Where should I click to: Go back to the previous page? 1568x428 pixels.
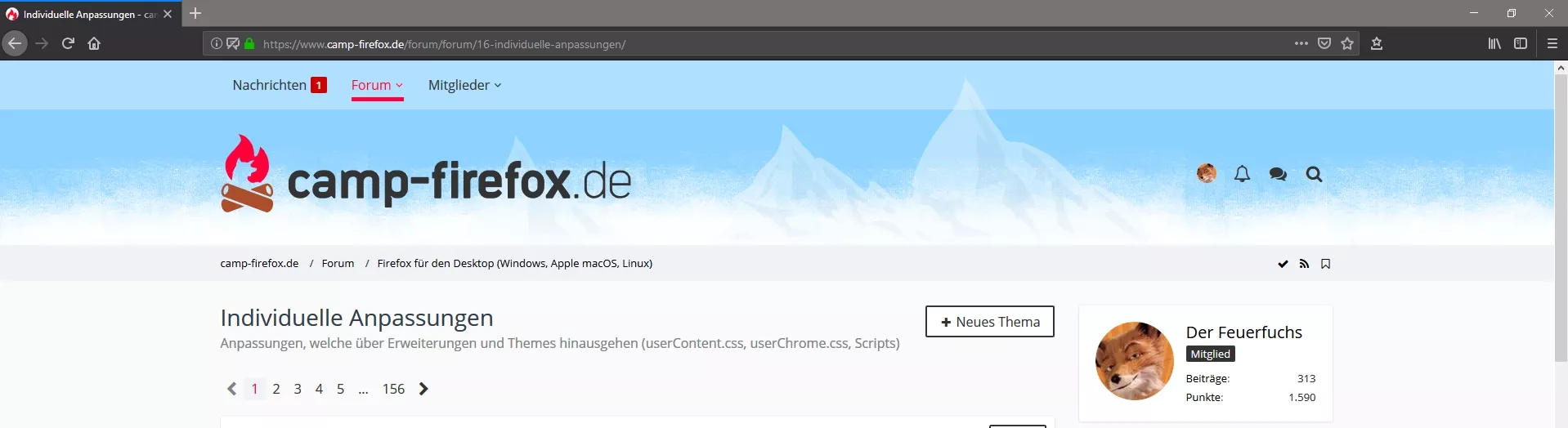coord(15,43)
